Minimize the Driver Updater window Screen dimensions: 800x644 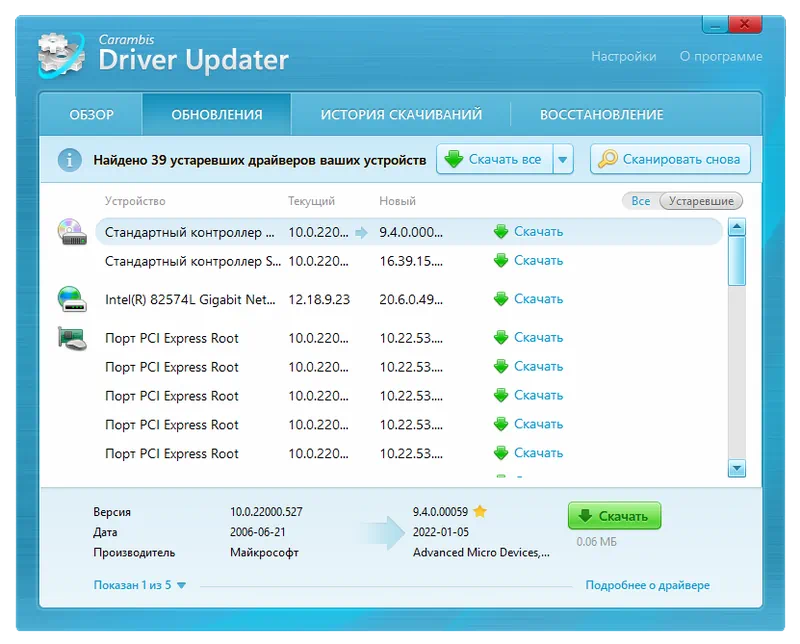pyautogui.click(x=716, y=24)
